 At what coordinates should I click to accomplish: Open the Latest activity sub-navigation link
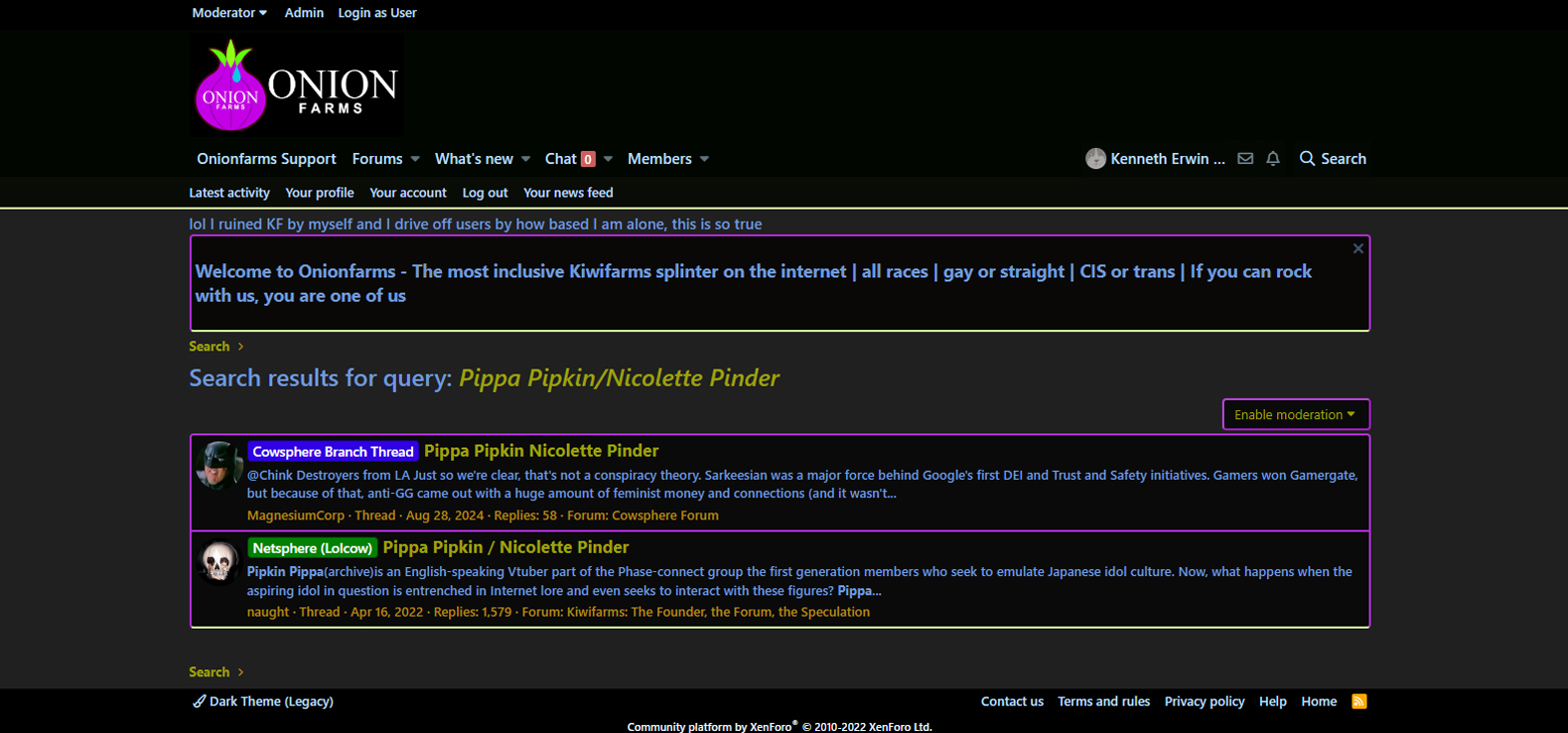pos(229,193)
